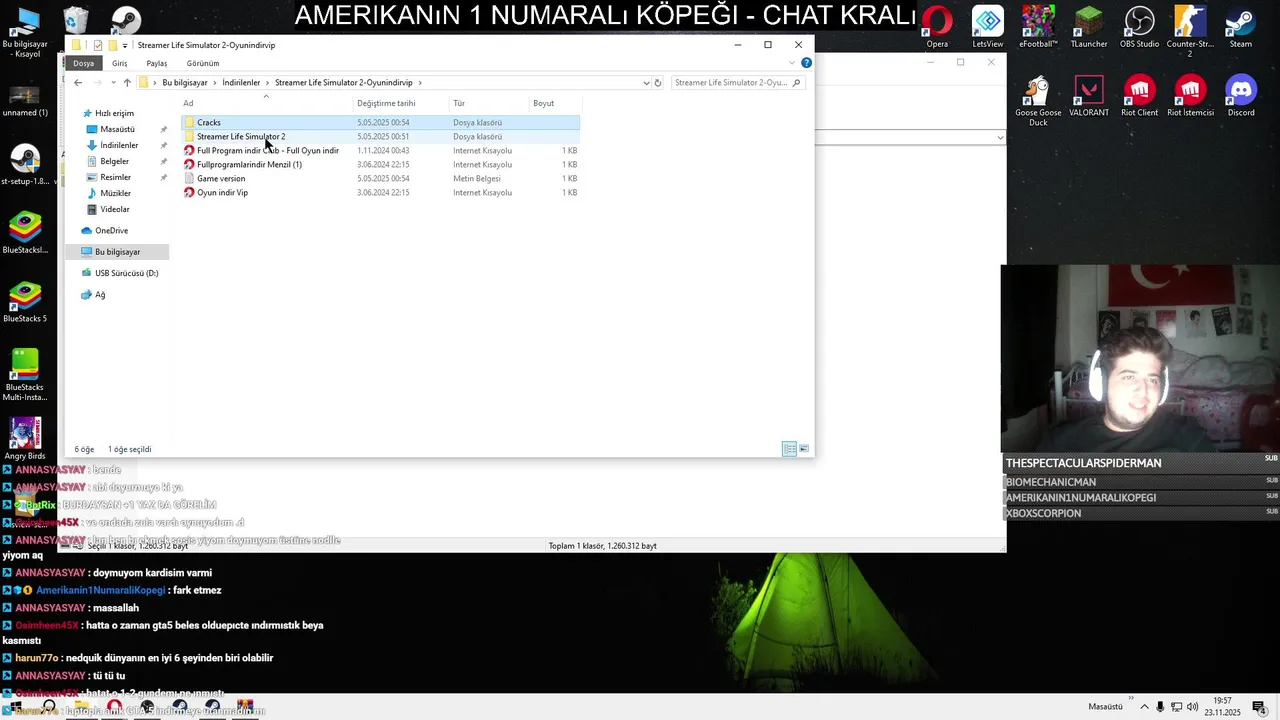The width and height of the screenshot is (1280, 720).
Task: Go back with Explorer back arrow
Action: tap(78, 83)
